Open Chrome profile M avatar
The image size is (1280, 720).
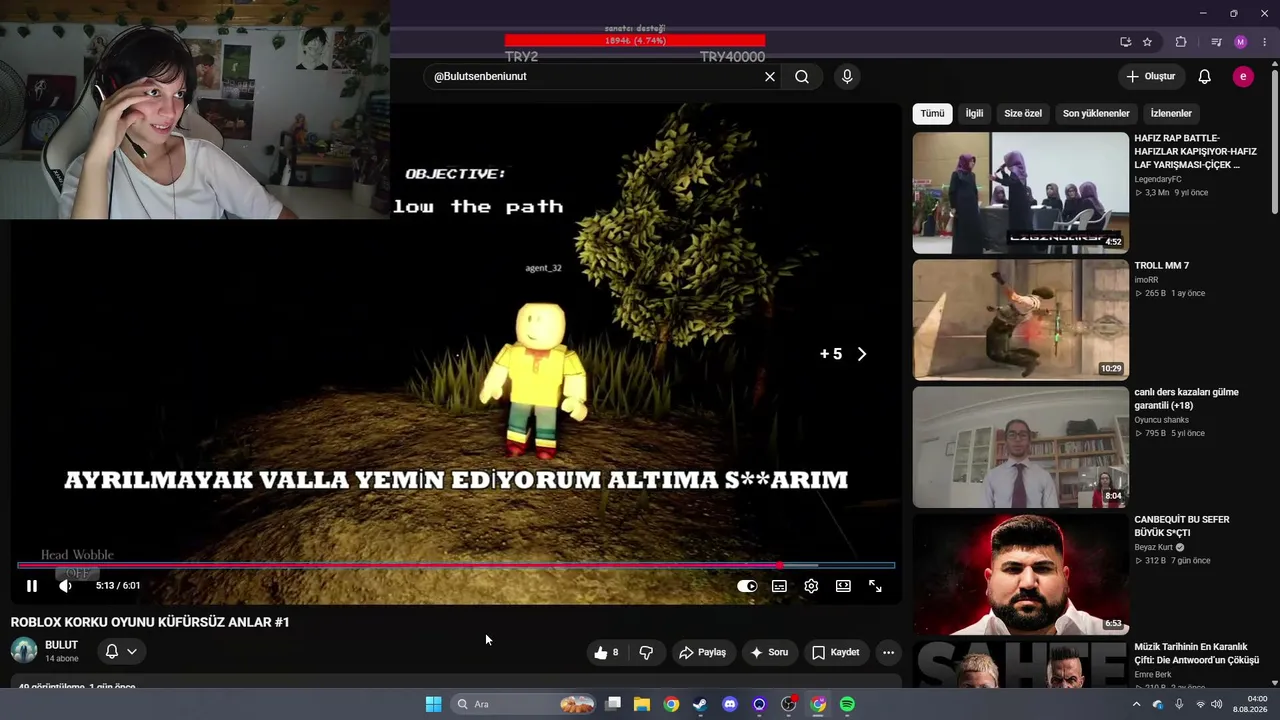tap(1241, 42)
